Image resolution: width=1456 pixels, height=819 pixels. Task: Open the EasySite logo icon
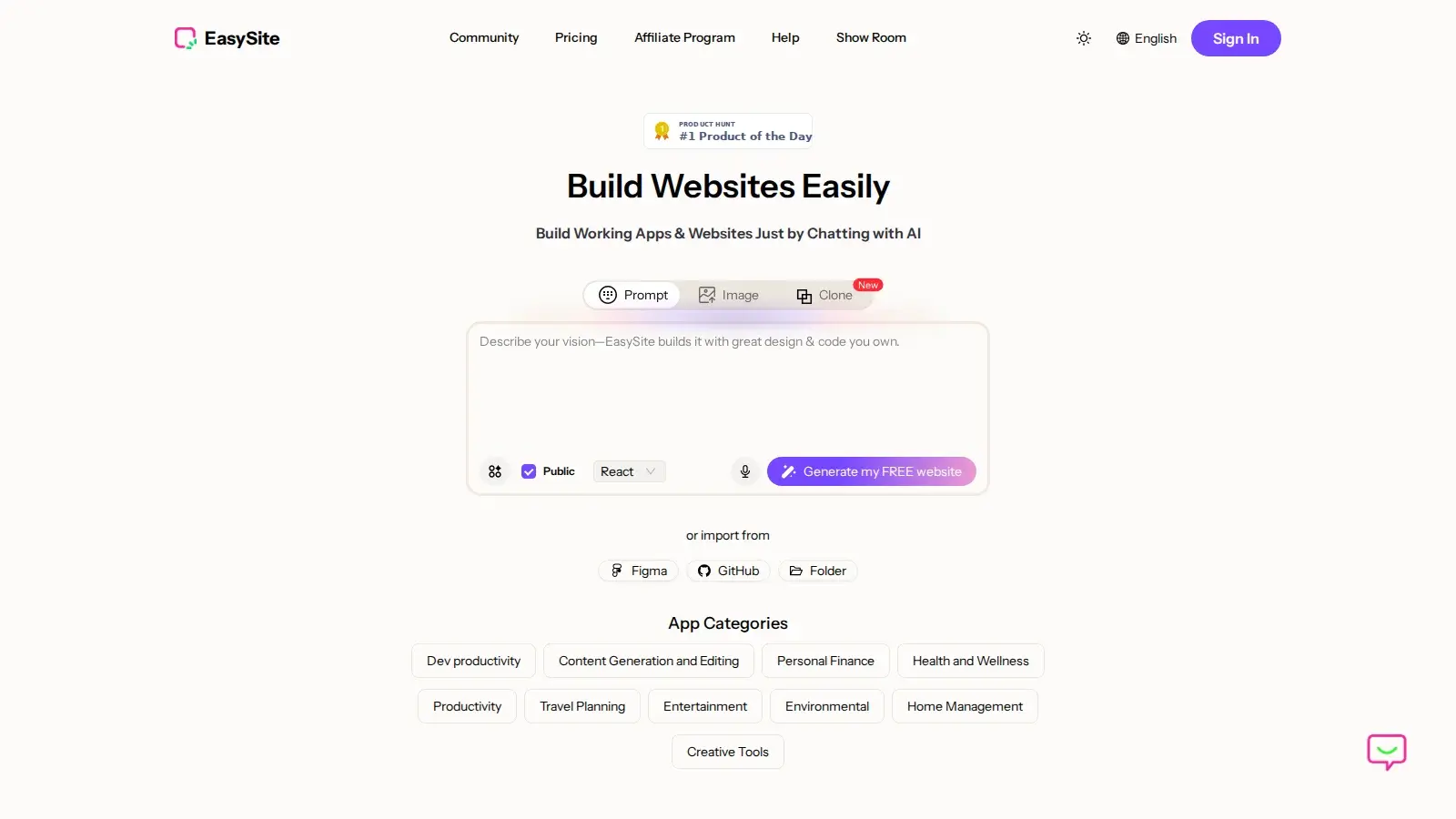(186, 38)
